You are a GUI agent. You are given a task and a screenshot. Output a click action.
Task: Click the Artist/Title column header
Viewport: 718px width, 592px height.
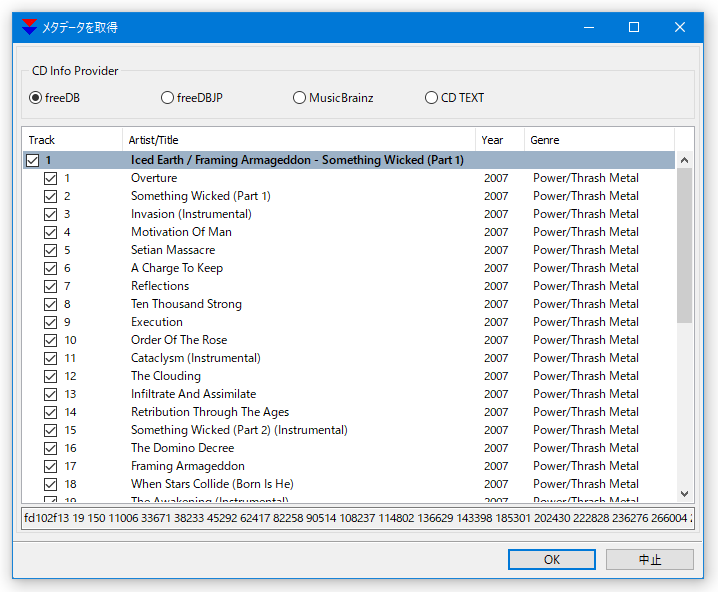click(x=299, y=140)
